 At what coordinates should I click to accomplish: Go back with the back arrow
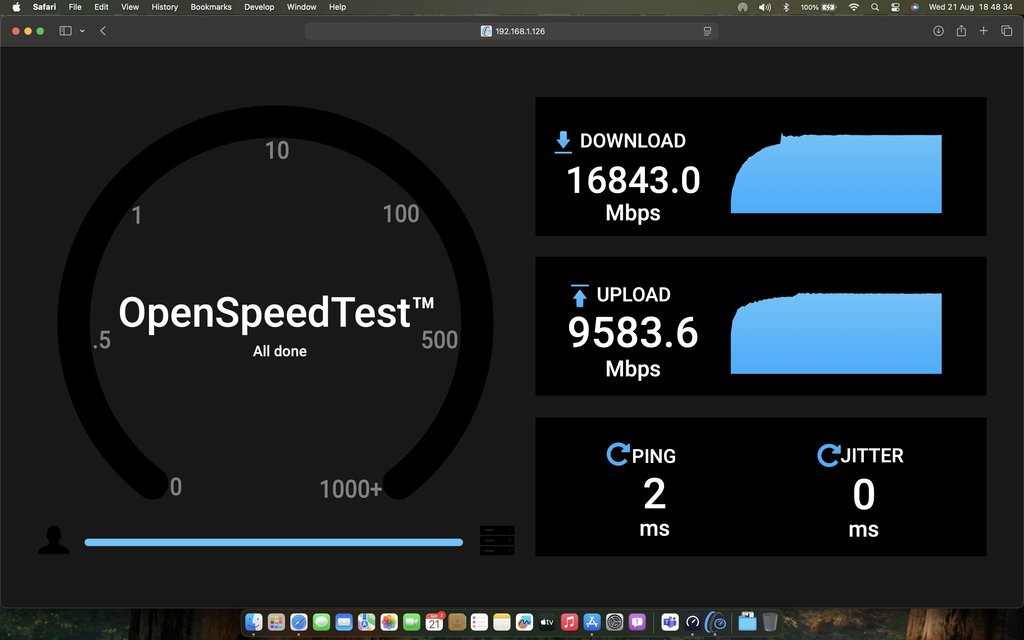click(103, 31)
